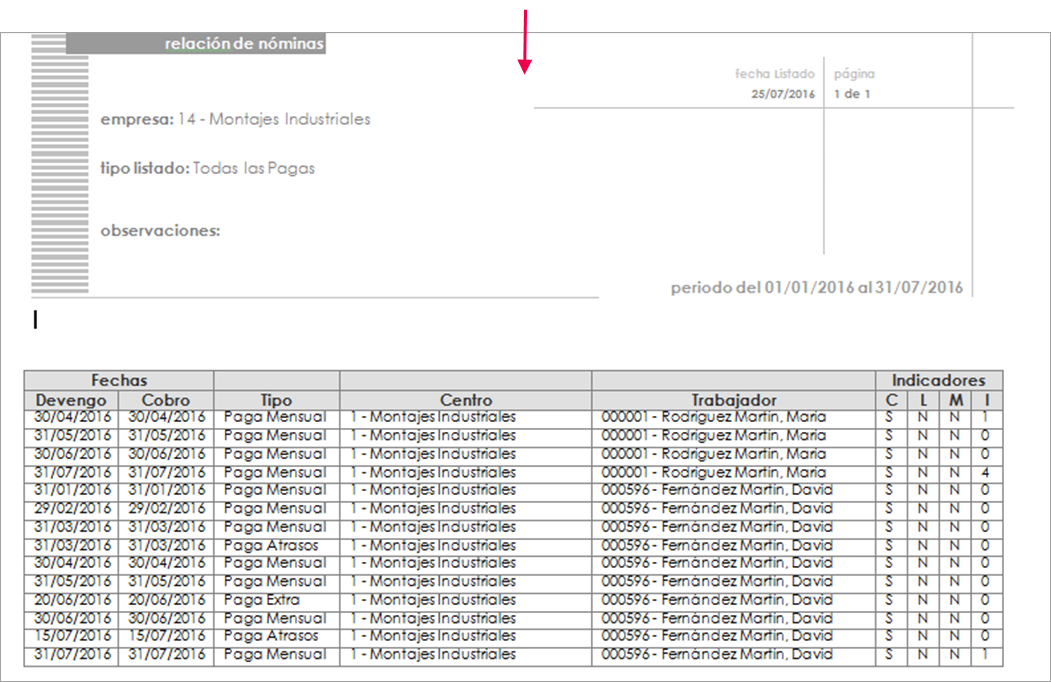The height and width of the screenshot is (682, 1051).
Task: Click the 'tipo listado: Todas las Pagas' line
Action: point(208,168)
